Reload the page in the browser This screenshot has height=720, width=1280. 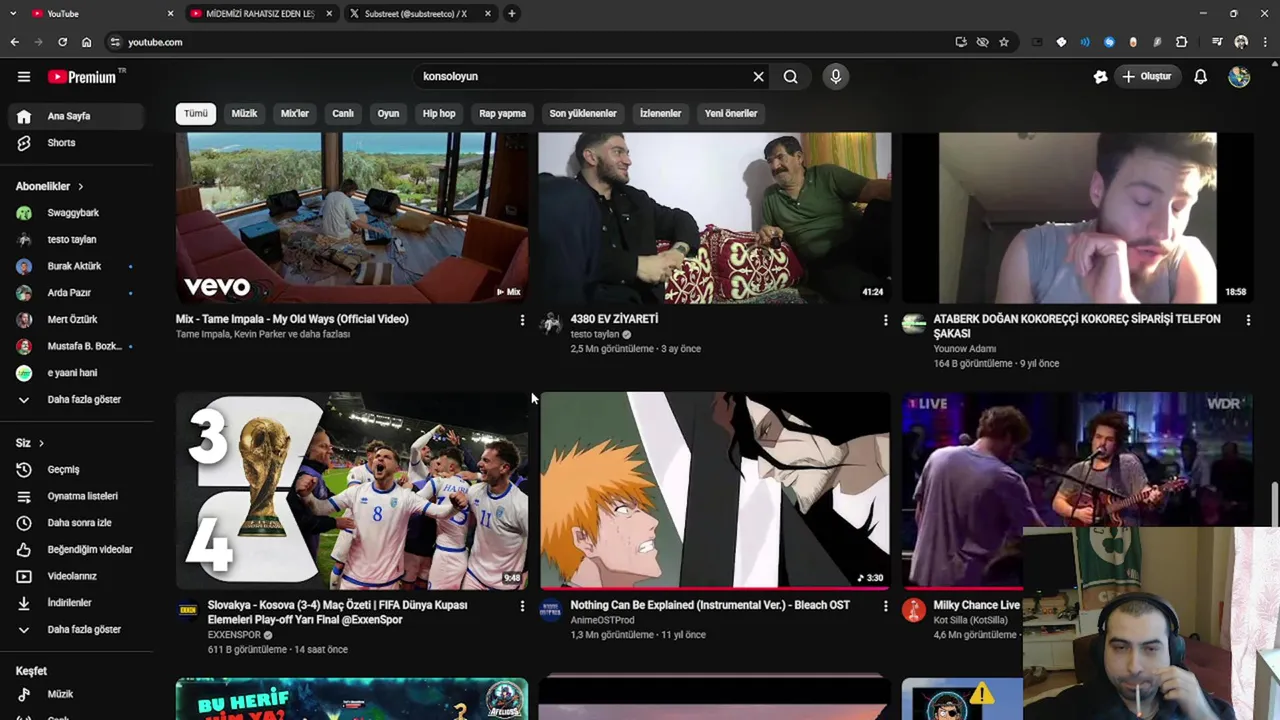tap(62, 42)
